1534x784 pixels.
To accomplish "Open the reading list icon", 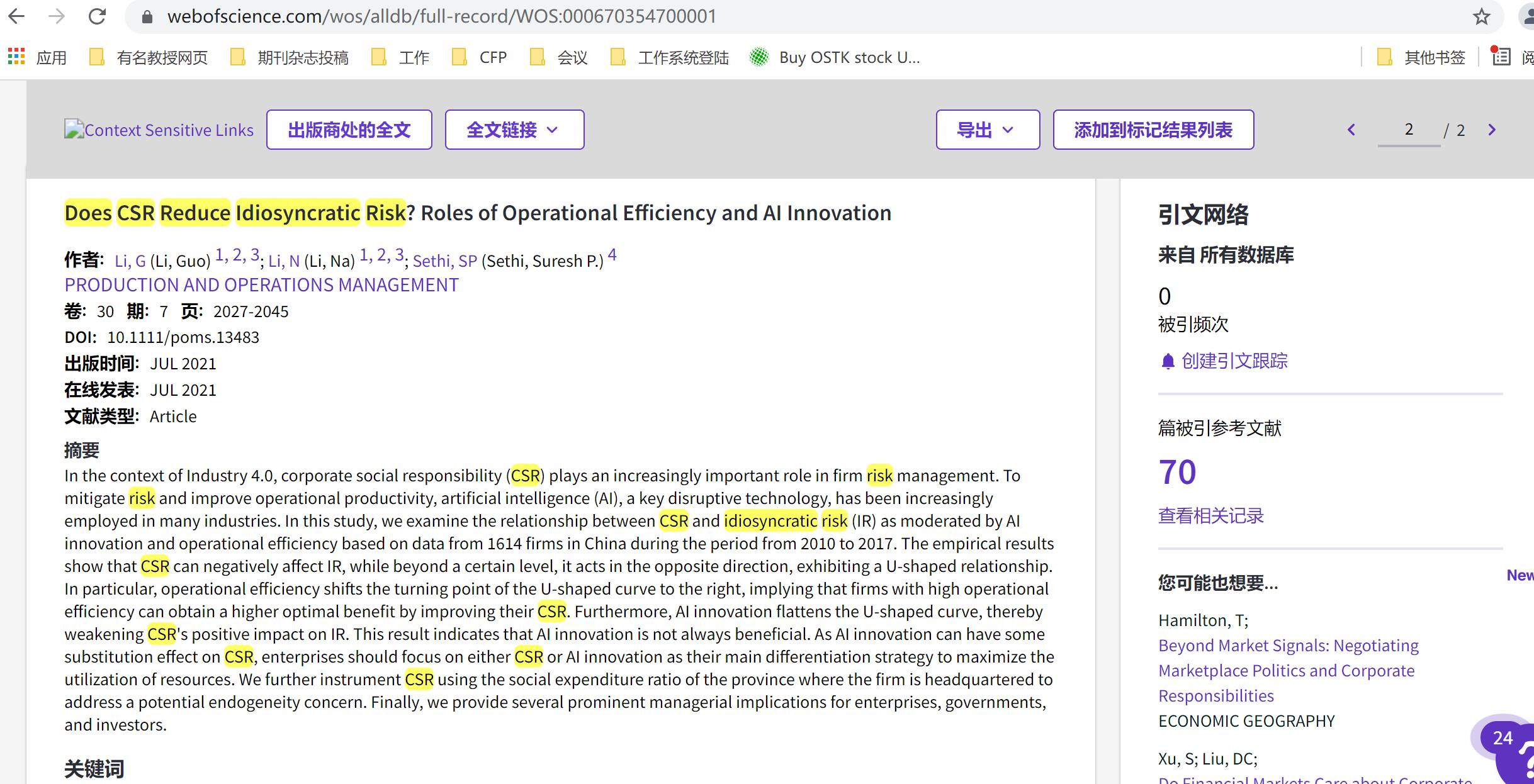I will 1501,57.
